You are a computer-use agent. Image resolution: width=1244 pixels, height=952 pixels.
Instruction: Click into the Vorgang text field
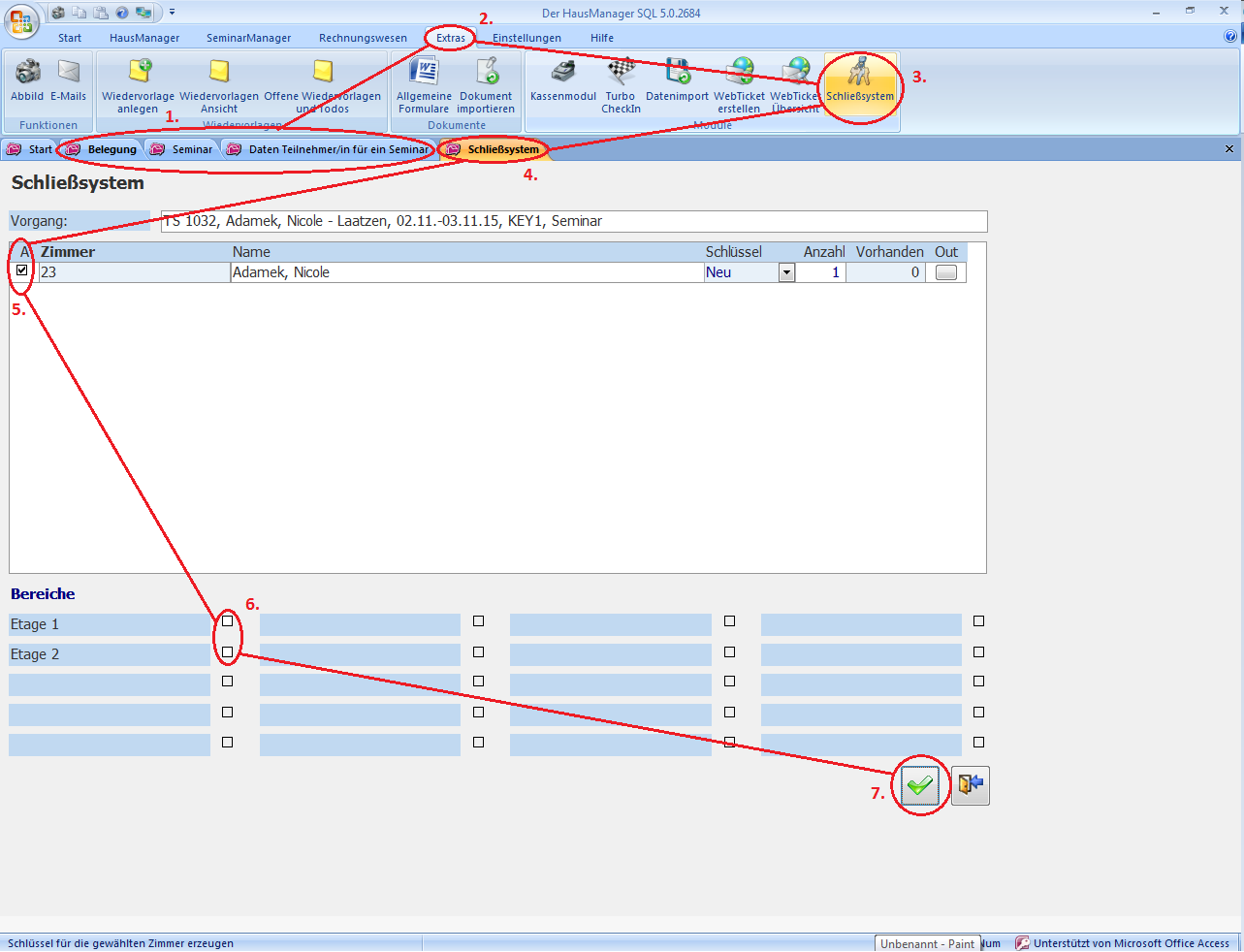pyautogui.click(x=574, y=221)
